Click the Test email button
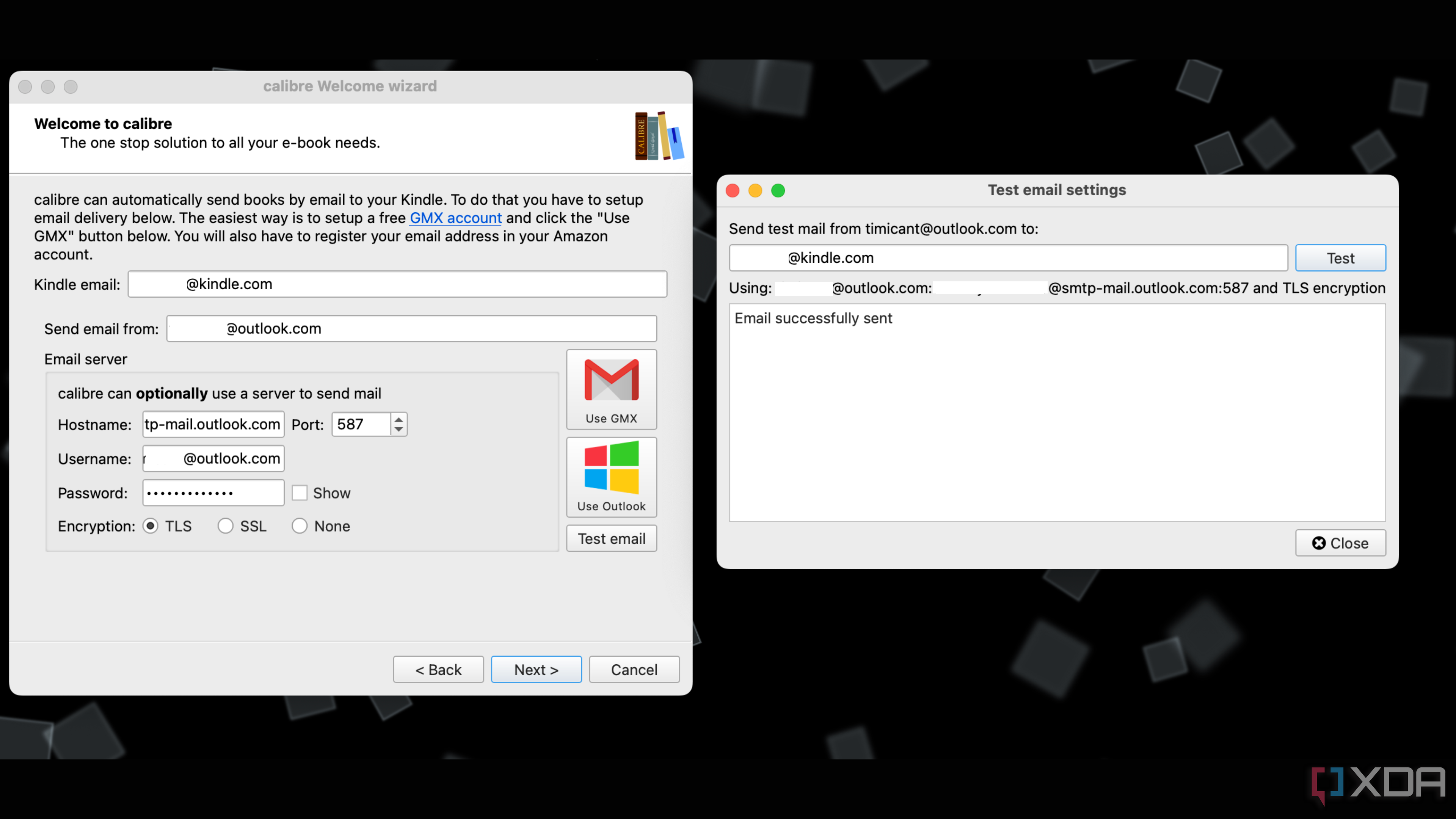 (x=612, y=539)
